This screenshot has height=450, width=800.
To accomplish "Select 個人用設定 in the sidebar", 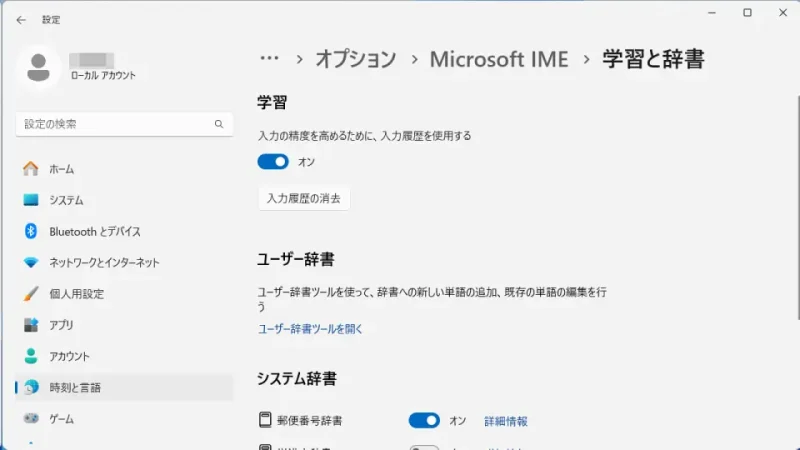I will pos(124,294).
